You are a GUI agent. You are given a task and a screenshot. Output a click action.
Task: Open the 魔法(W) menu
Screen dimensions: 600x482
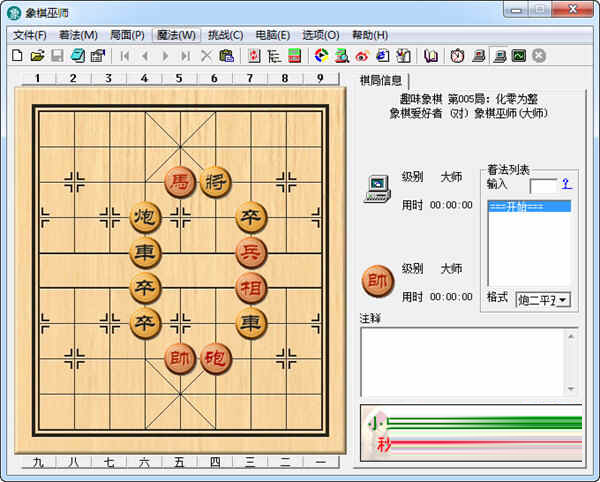(176, 35)
